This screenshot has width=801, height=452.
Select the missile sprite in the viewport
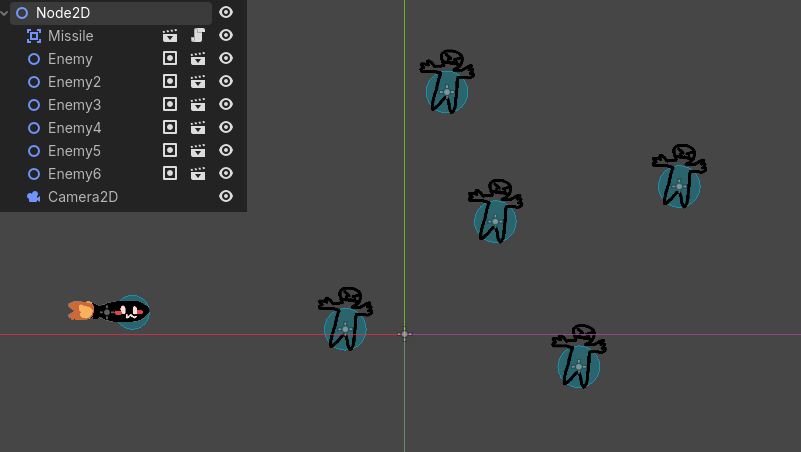pos(122,311)
